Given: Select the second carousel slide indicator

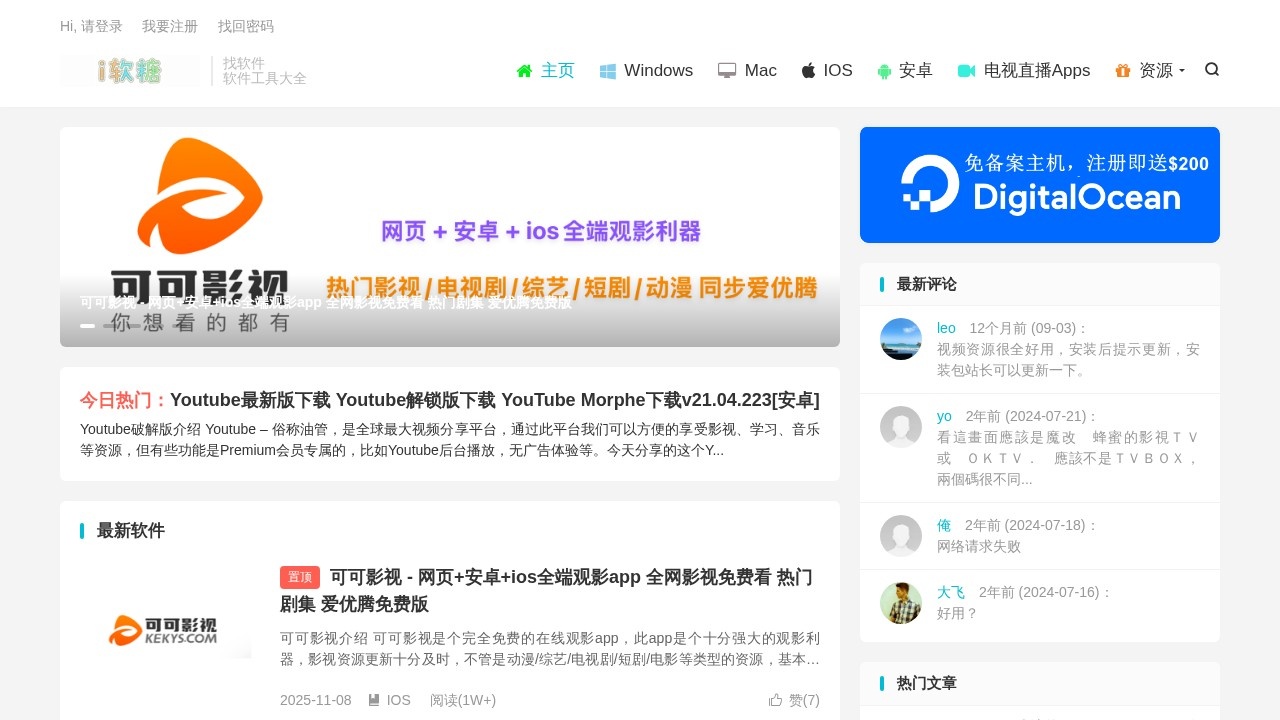Looking at the screenshot, I should click(110, 326).
